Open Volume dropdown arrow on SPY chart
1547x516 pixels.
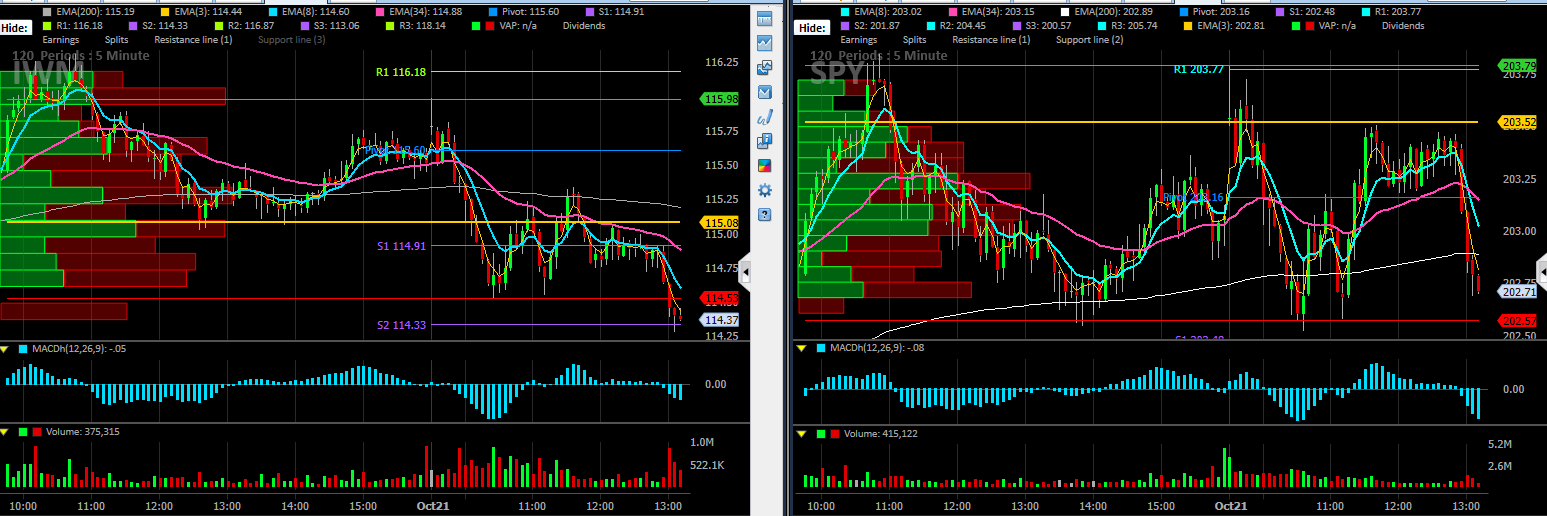801,434
